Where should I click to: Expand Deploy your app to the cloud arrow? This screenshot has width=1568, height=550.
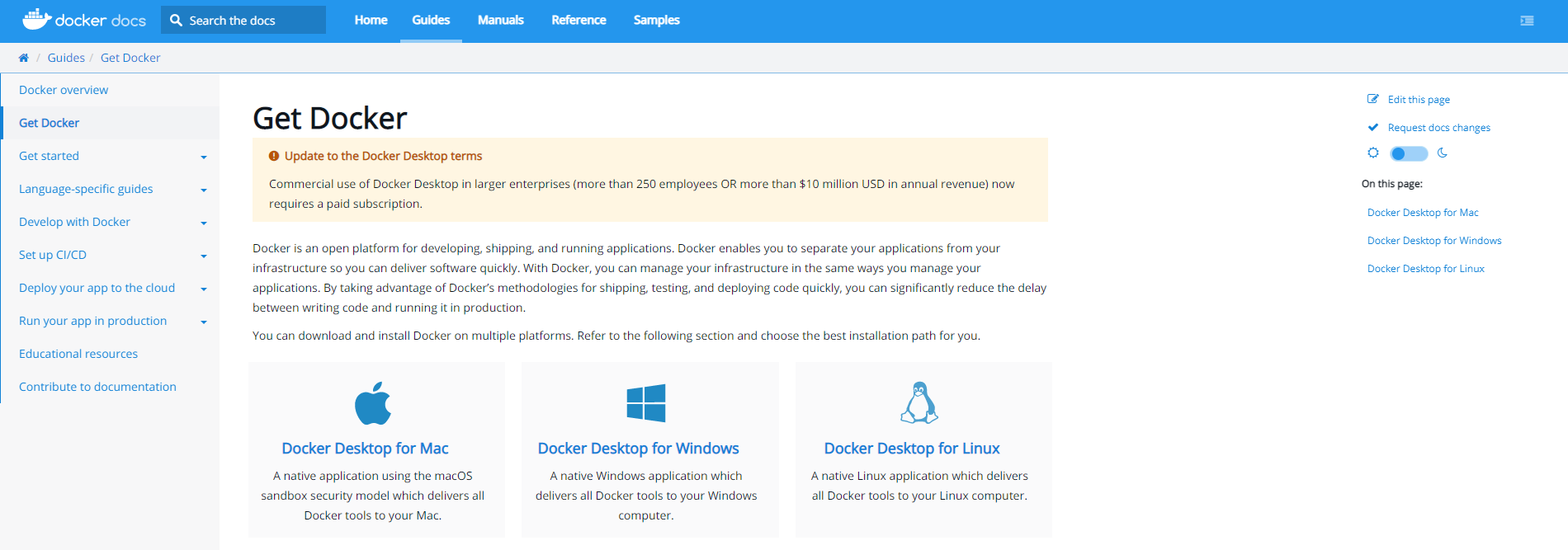(204, 289)
